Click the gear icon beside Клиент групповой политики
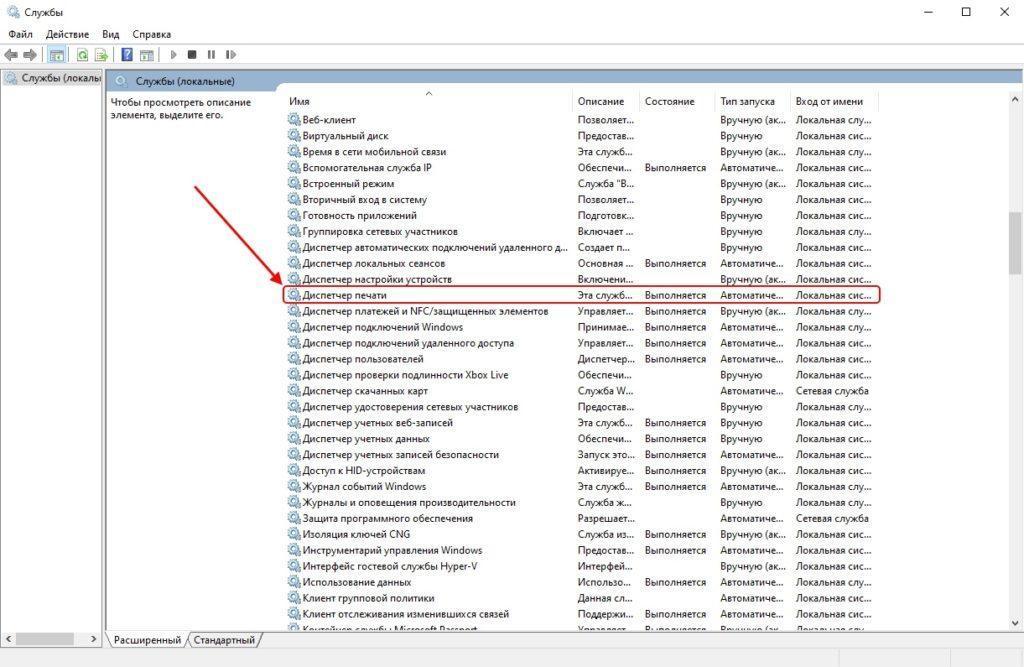 coord(294,598)
